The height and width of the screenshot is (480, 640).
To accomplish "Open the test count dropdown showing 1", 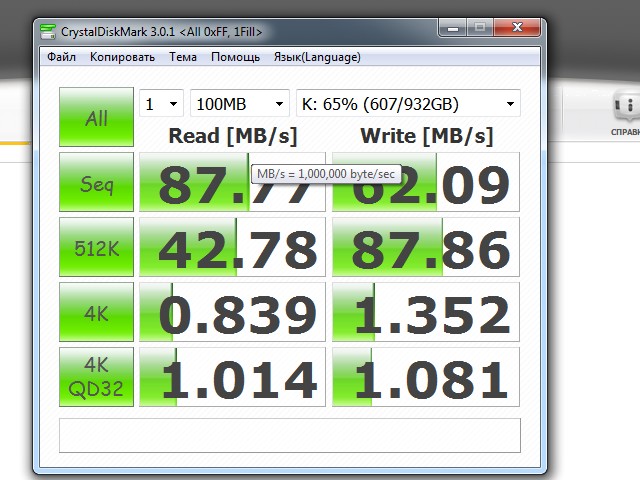I will pos(162,103).
